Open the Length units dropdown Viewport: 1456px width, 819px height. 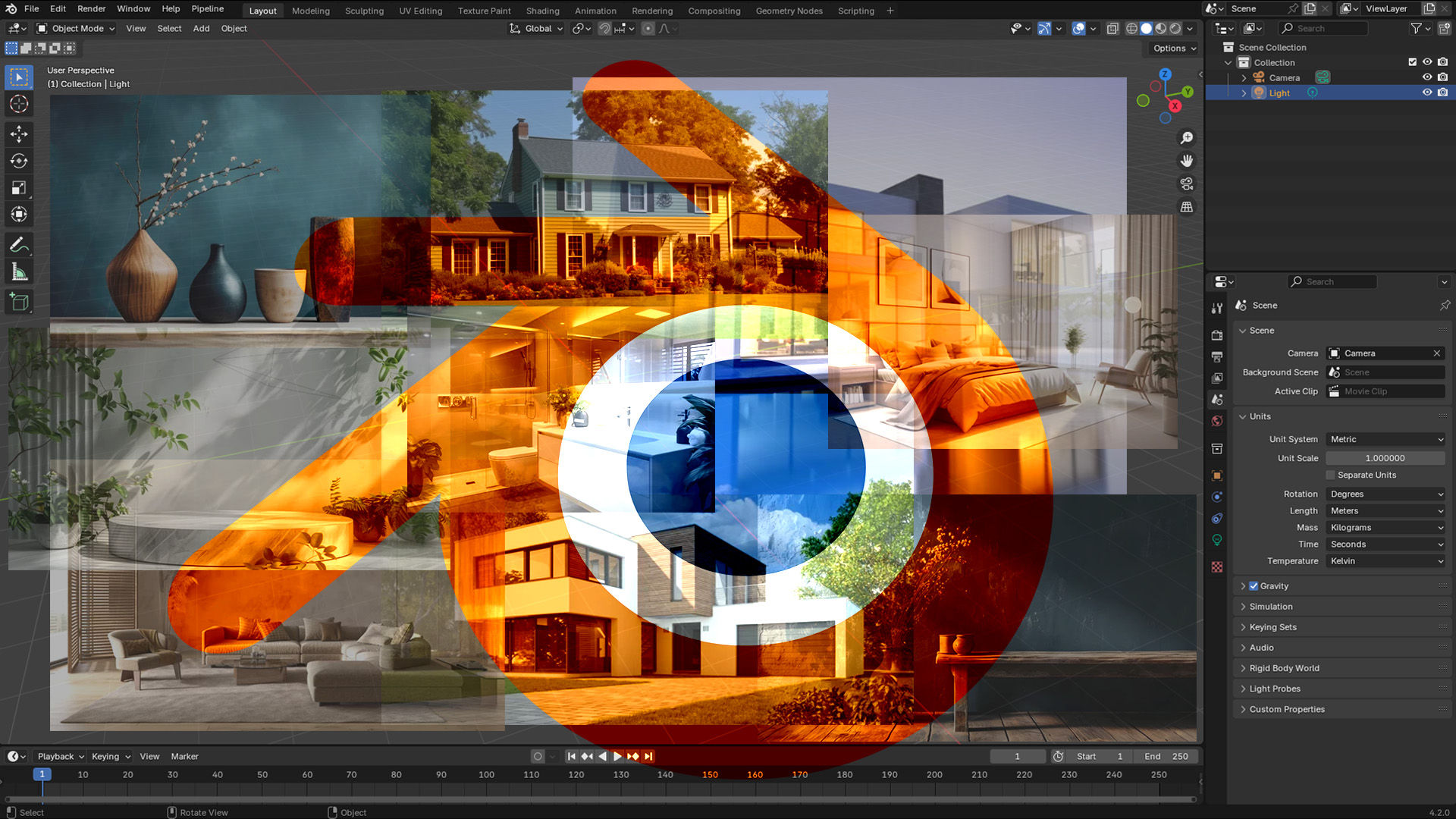coord(1385,510)
